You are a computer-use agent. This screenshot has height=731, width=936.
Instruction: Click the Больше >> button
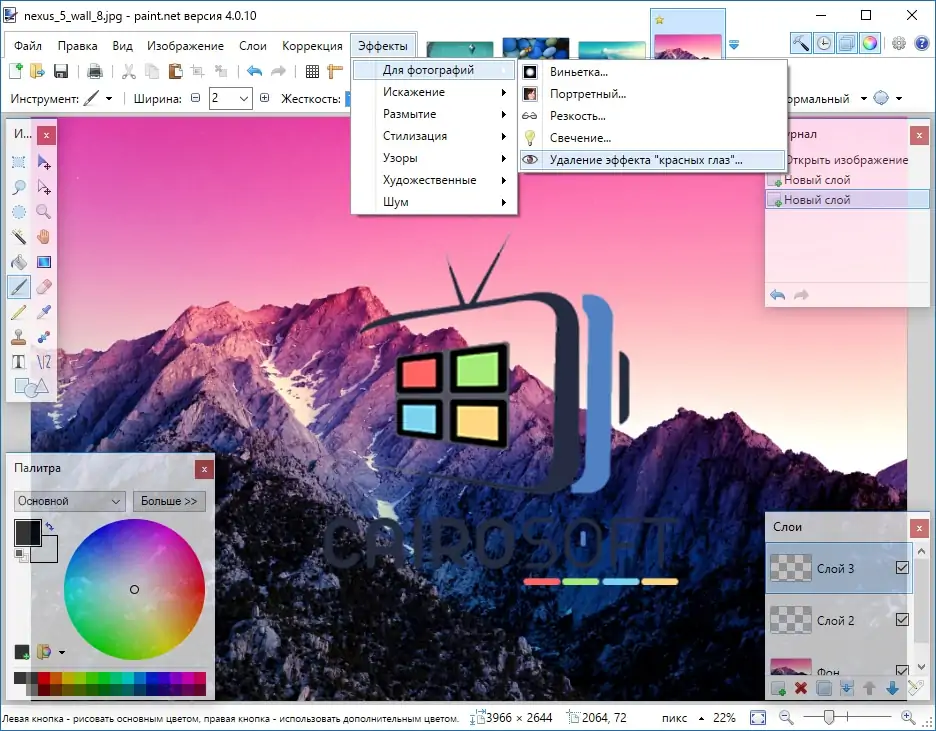169,501
